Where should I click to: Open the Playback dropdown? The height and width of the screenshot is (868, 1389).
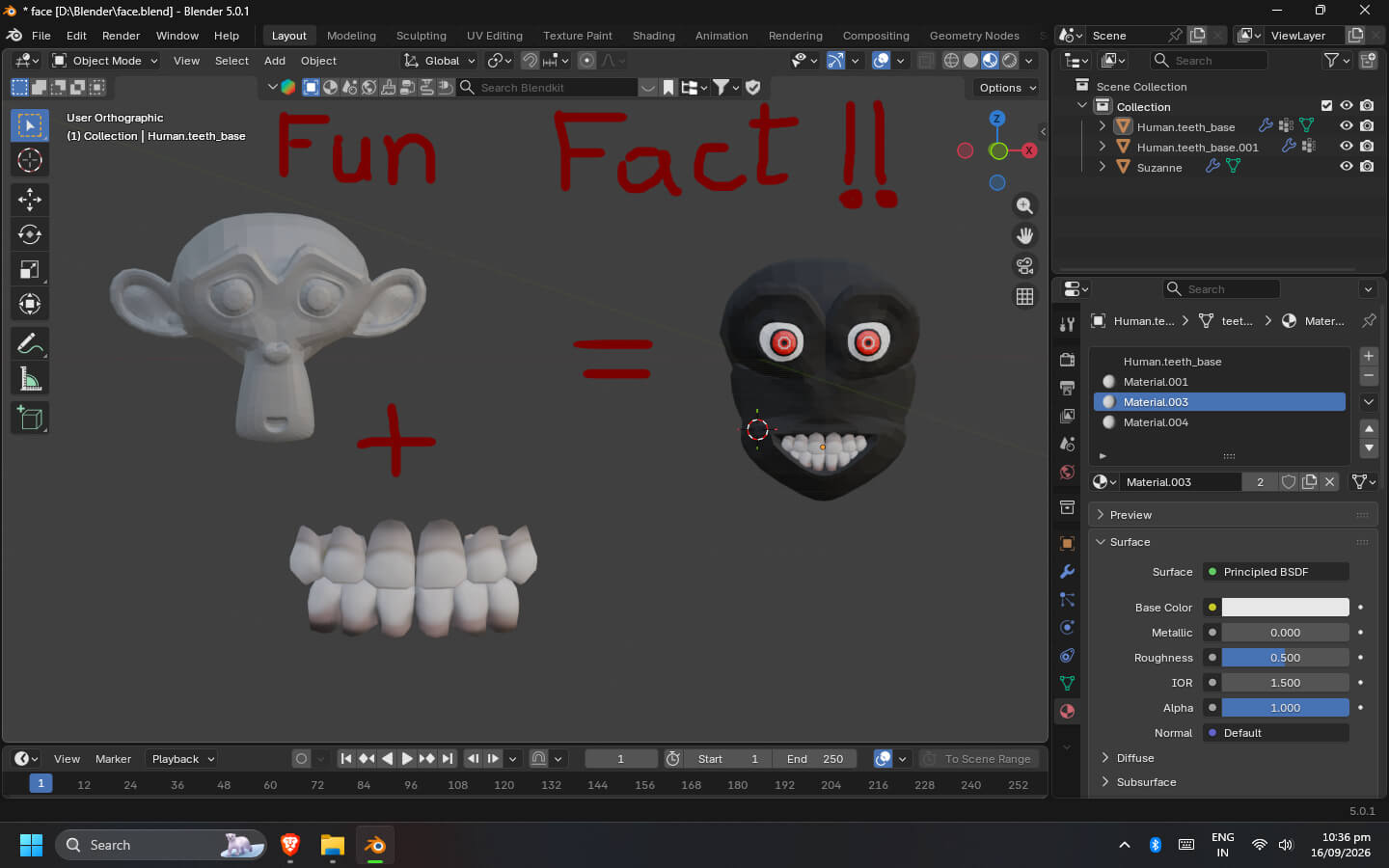click(183, 759)
